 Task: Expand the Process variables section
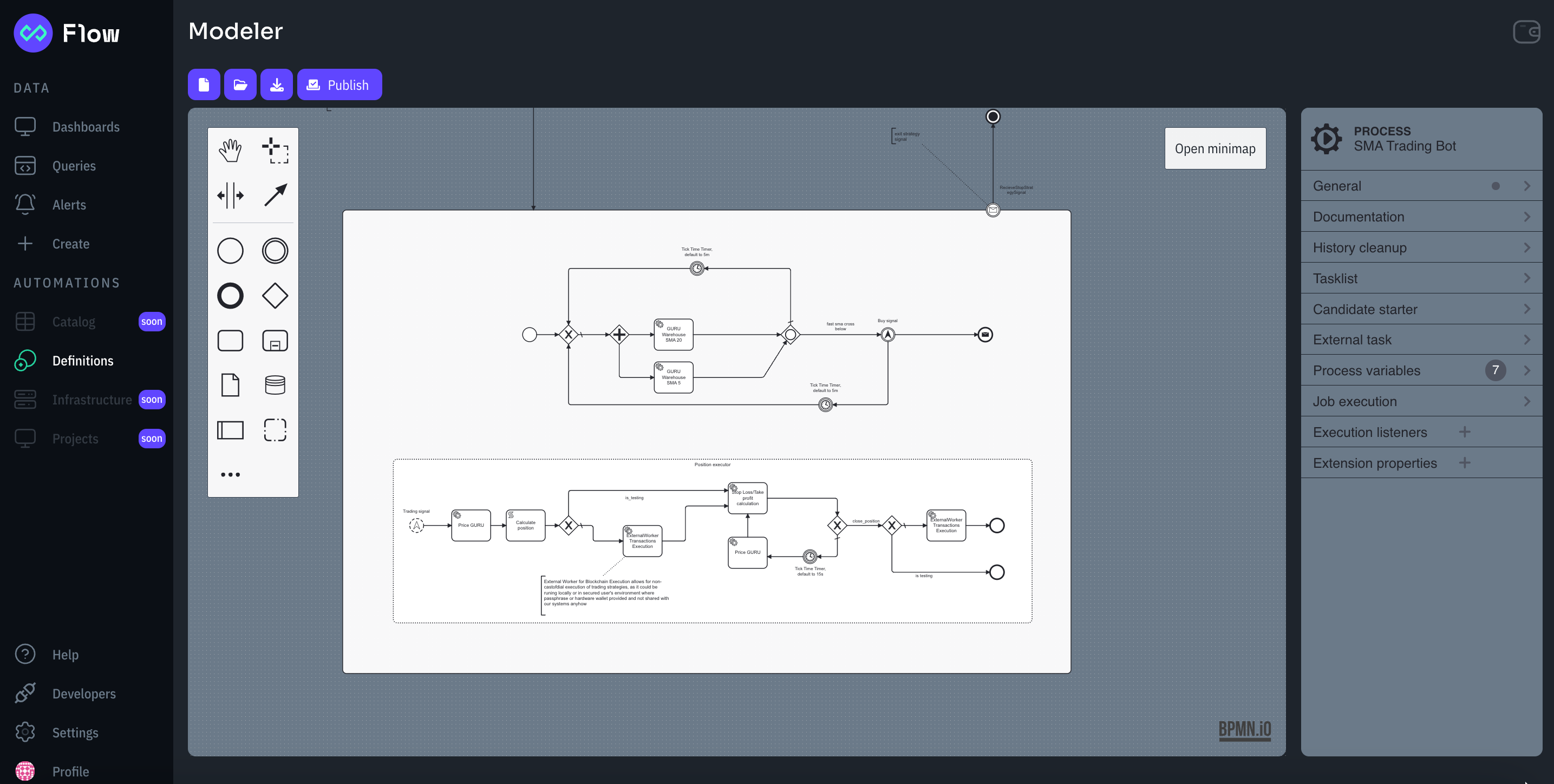pyautogui.click(x=1421, y=370)
